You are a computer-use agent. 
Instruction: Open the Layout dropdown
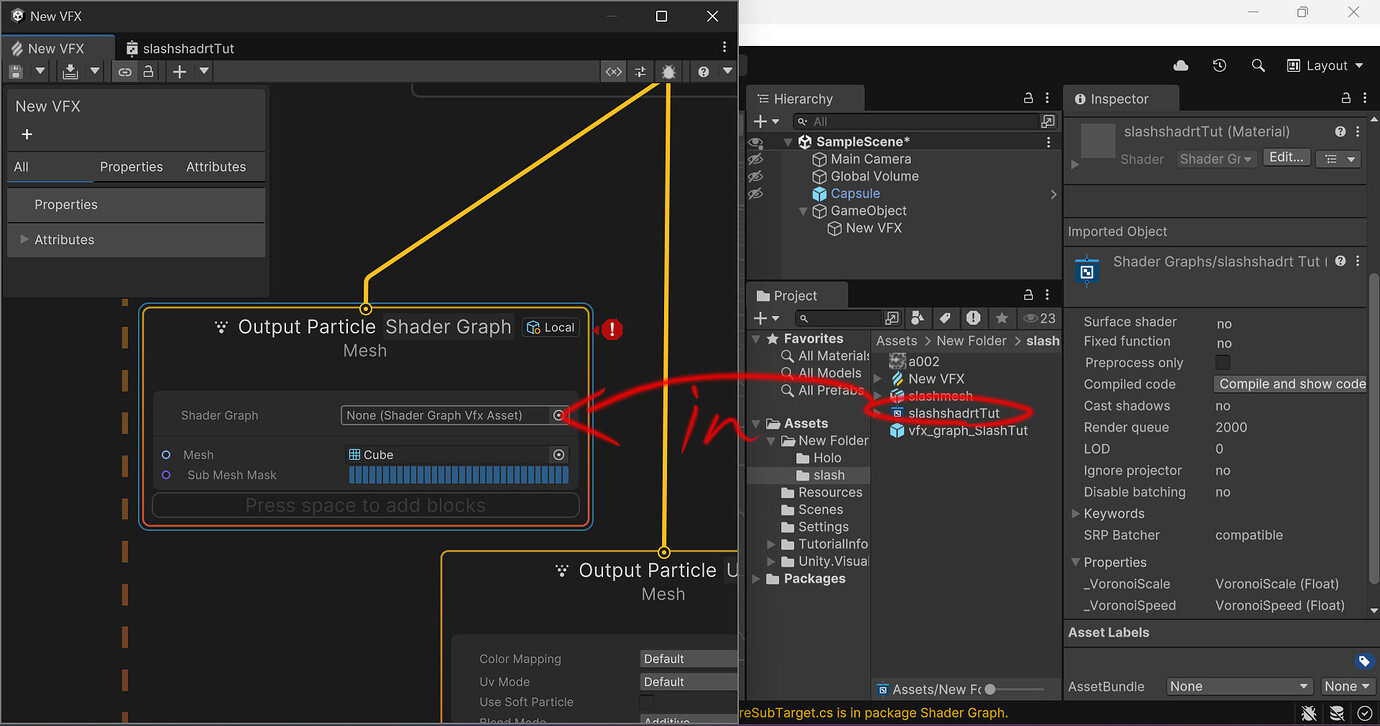coord(1325,64)
